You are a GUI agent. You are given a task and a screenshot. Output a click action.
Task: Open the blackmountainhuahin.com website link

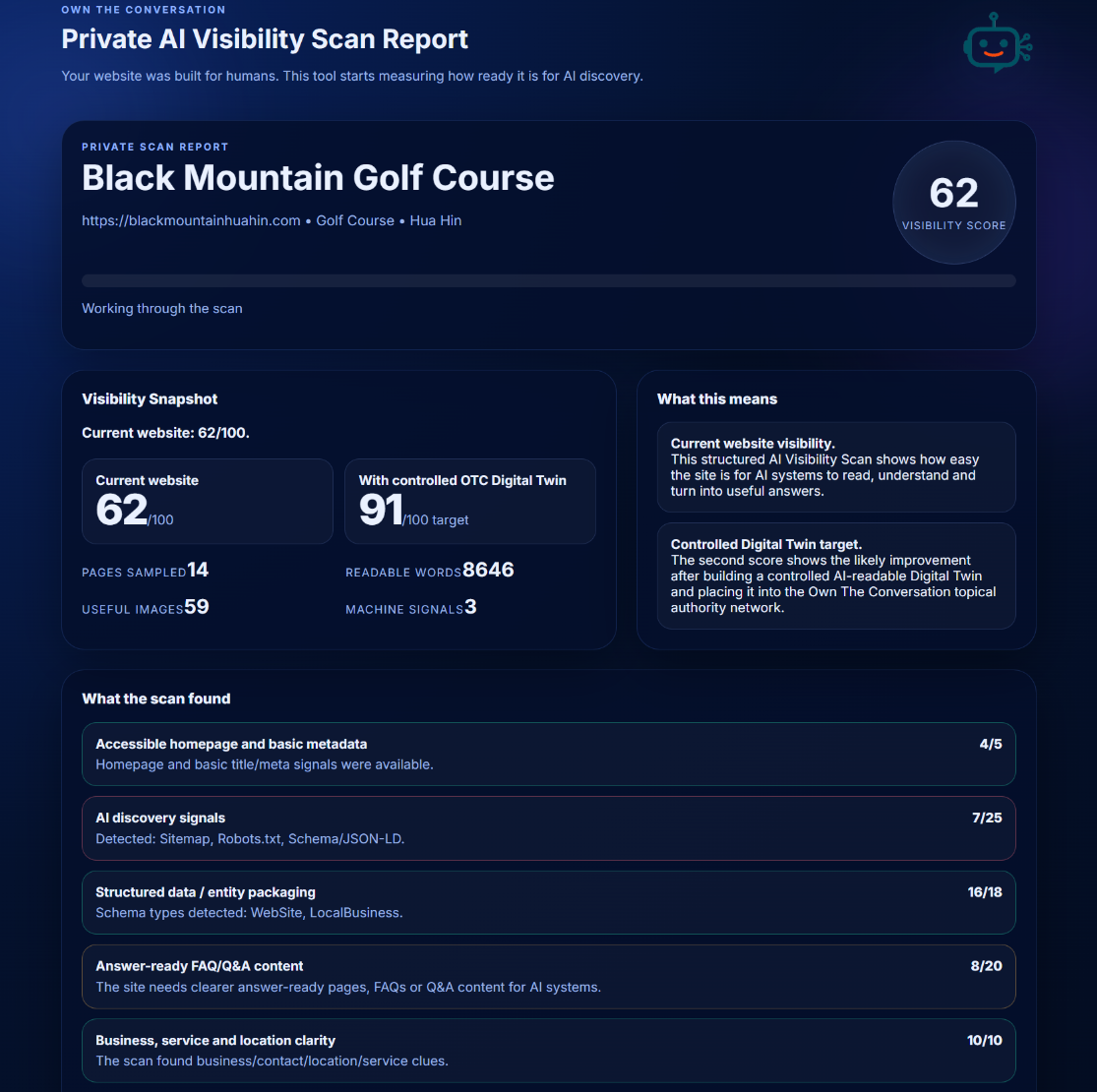(191, 220)
